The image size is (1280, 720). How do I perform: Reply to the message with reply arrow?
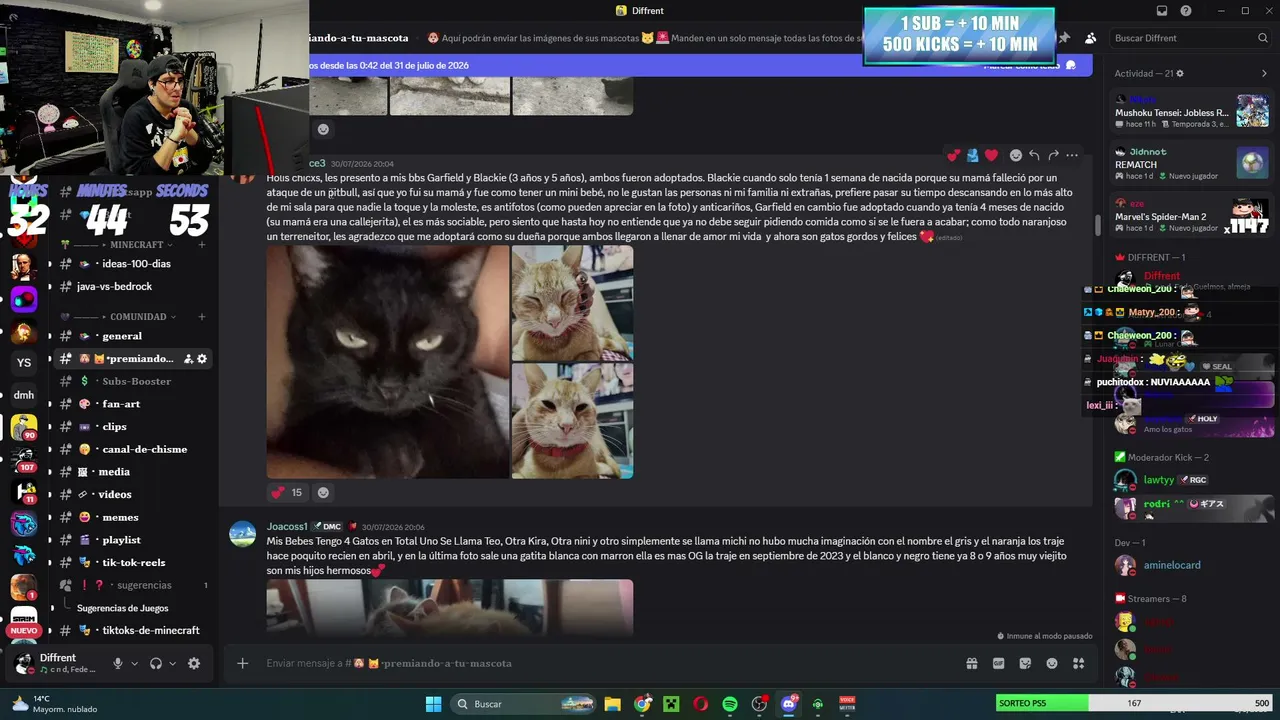point(1034,155)
